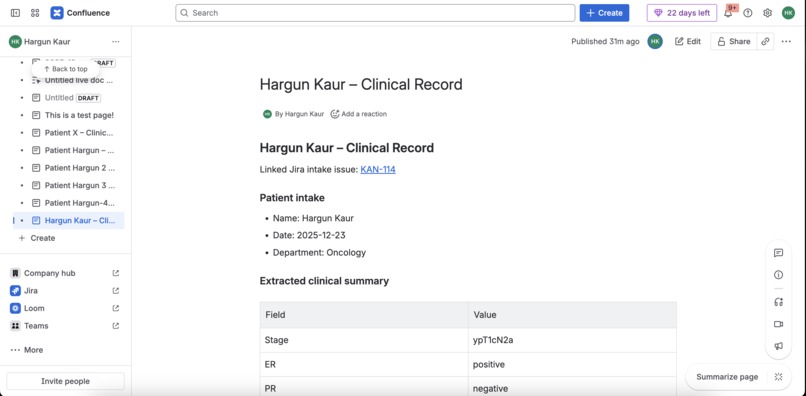The width and height of the screenshot is (806, 396).
Task: Collapse the sidebar with the panel icon
Action: pos(15,13)
